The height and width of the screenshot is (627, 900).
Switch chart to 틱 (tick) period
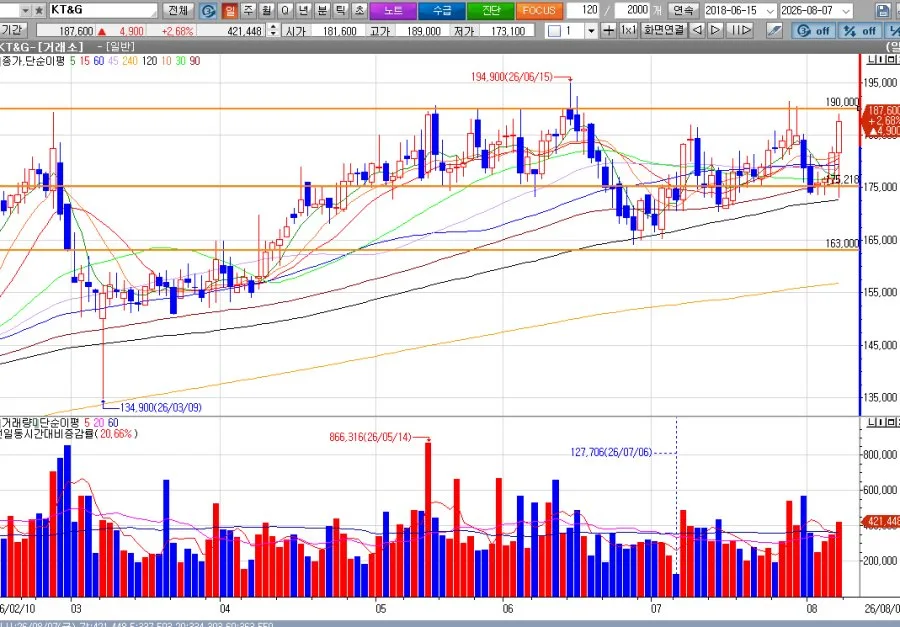pos(340,10)
